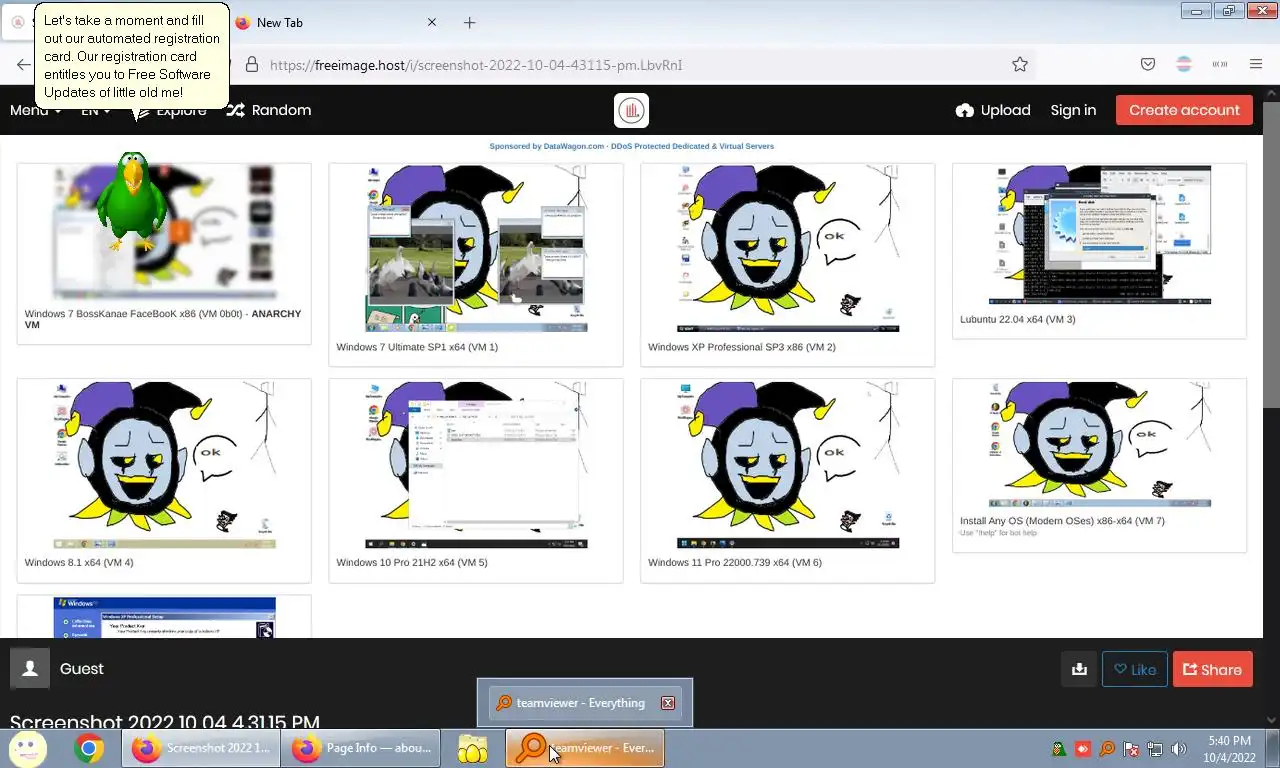Image resolution: width=1280 pixels, height=768 pixels.
Task: Switch to Screenshot 2022 Firefox taskbar window
Action: click(201, 748)
